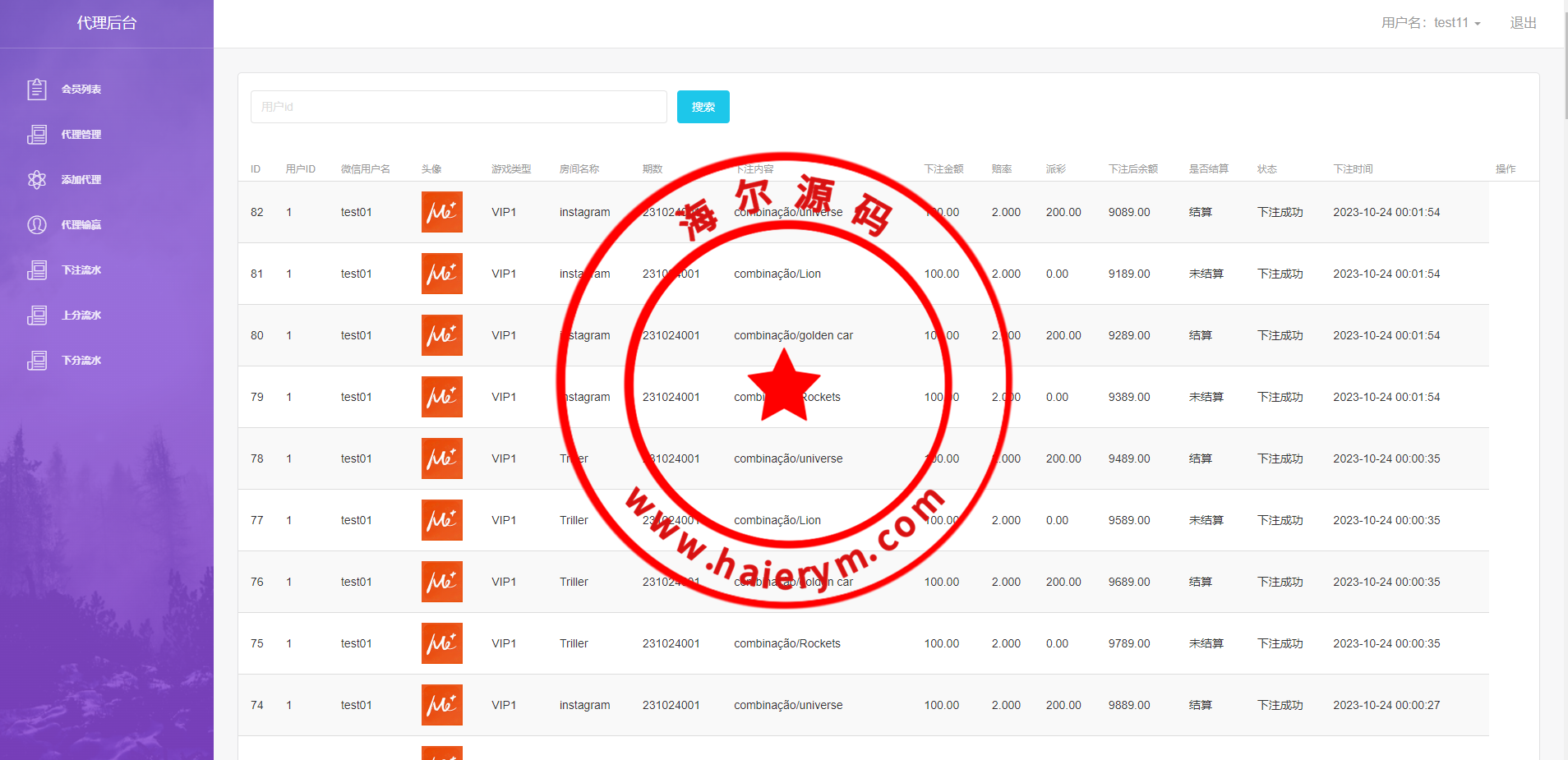Viewport: 1568px width, 760px height.
Task: Click odds 2.000 in row 75
Action: tap(1006, 643)
